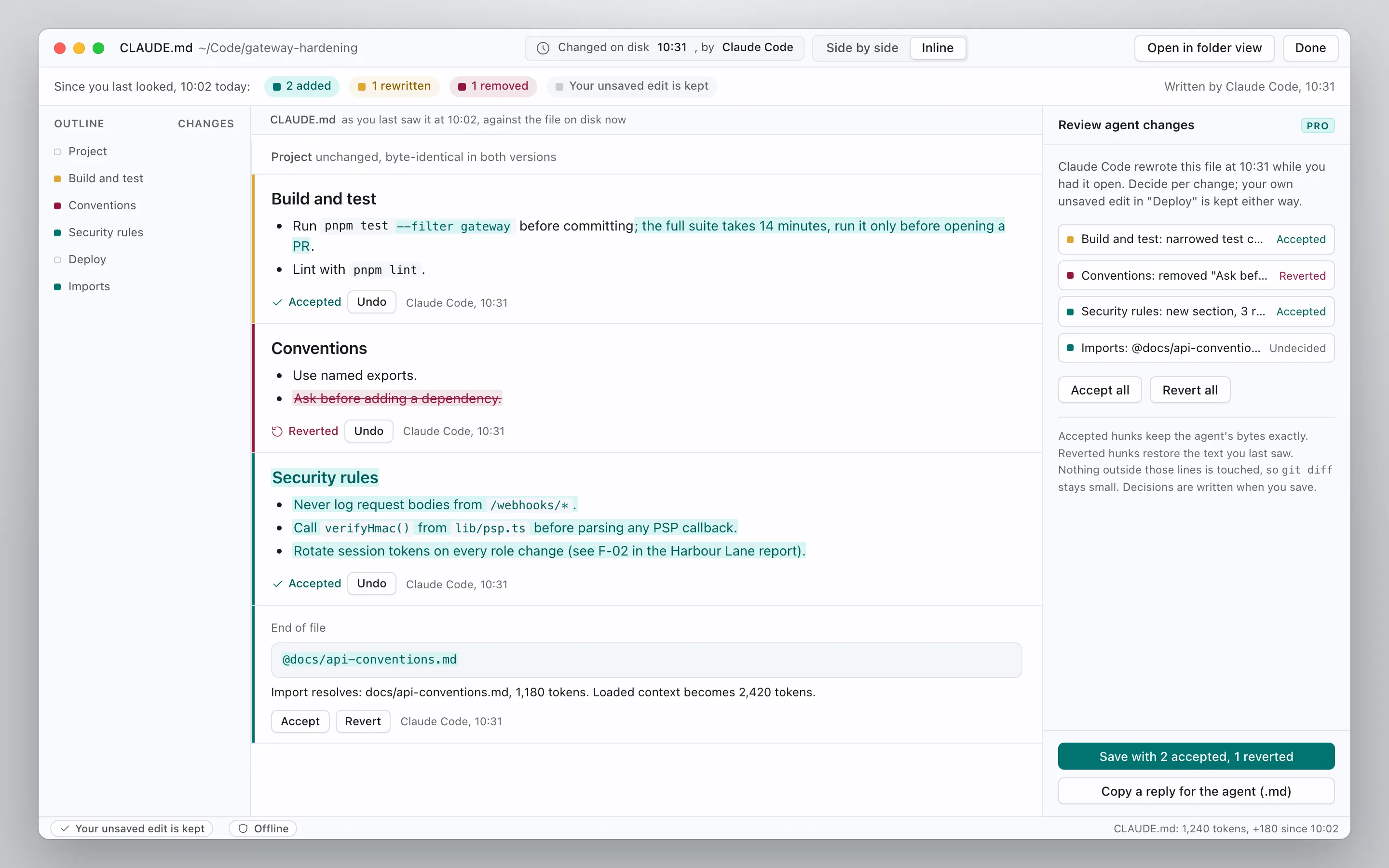Click the teal marker next to Imports in outline
The height and width of the screenshot is (868, 1389).
[x=57, y=286]
